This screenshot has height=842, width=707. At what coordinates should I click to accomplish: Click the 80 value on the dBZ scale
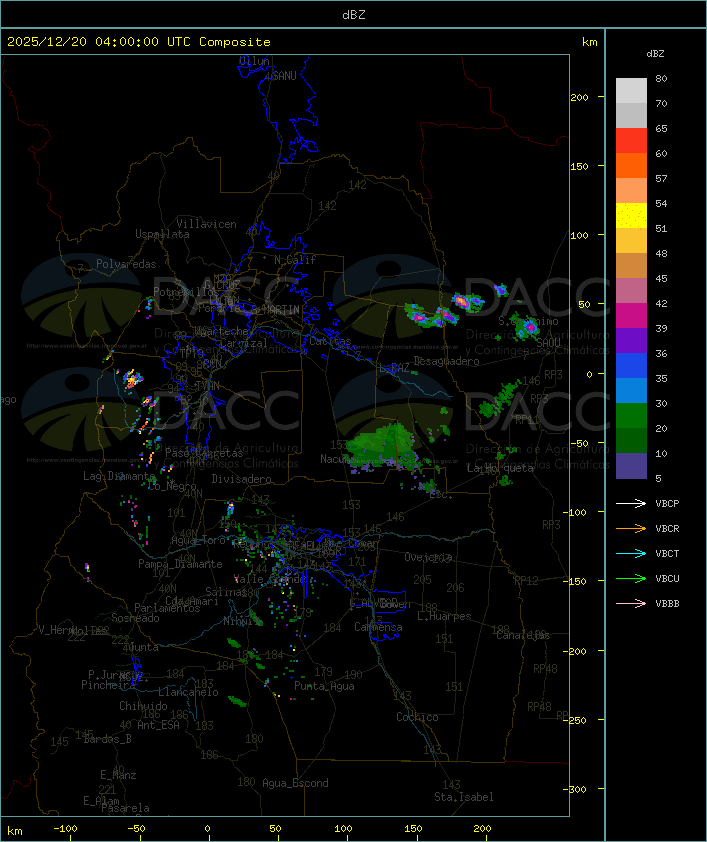pyautogui.click(x=661, y=78)
